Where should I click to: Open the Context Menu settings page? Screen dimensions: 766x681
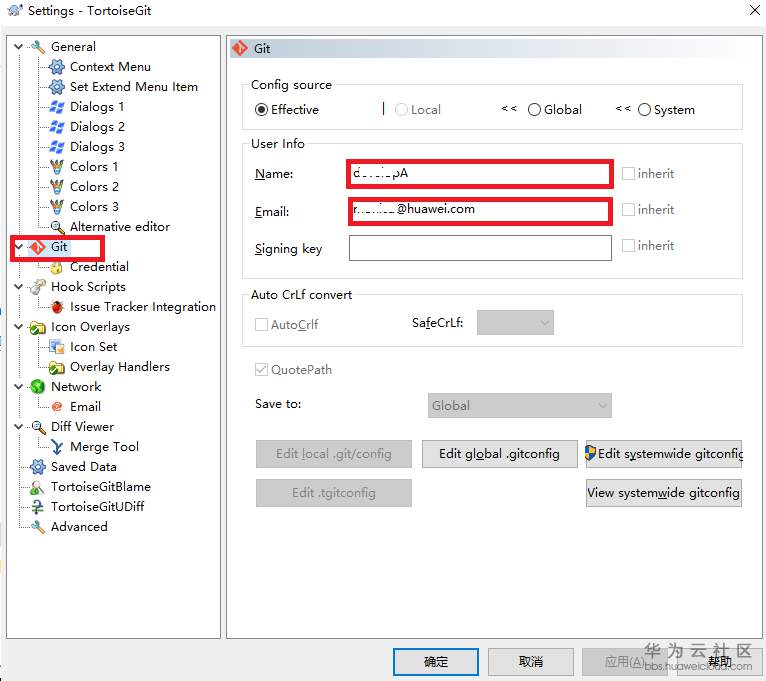click(x=110, y=67)
